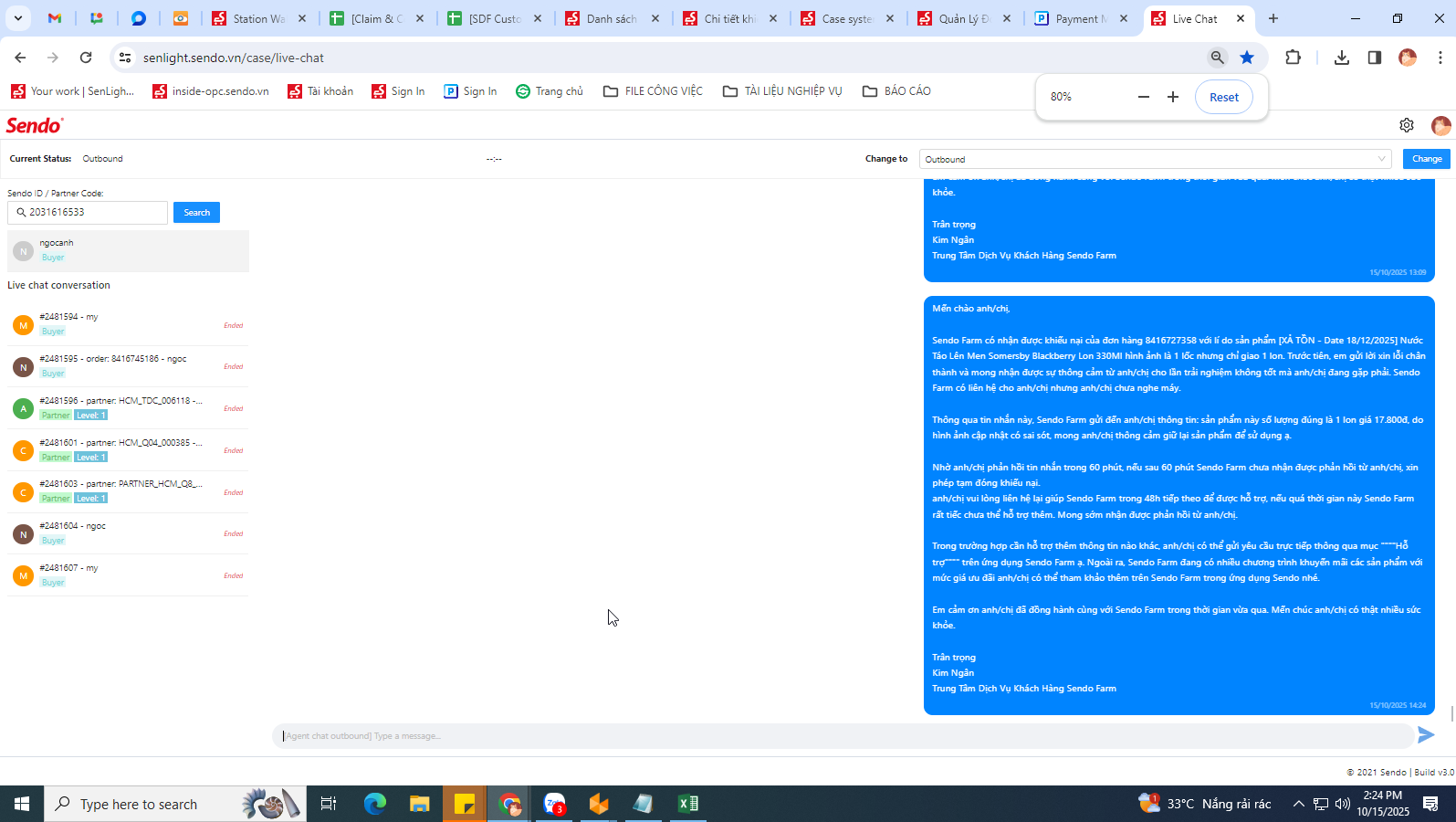The height and width of the screenshot is (822, 1456).
Task: Open the Chrome side panel
Action: coord(1374,58)
